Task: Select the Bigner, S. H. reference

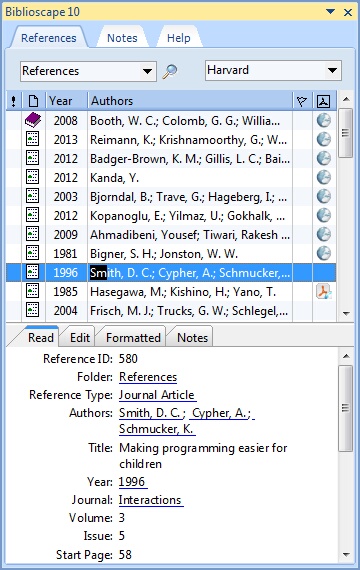Action: [x=171, y=253]
